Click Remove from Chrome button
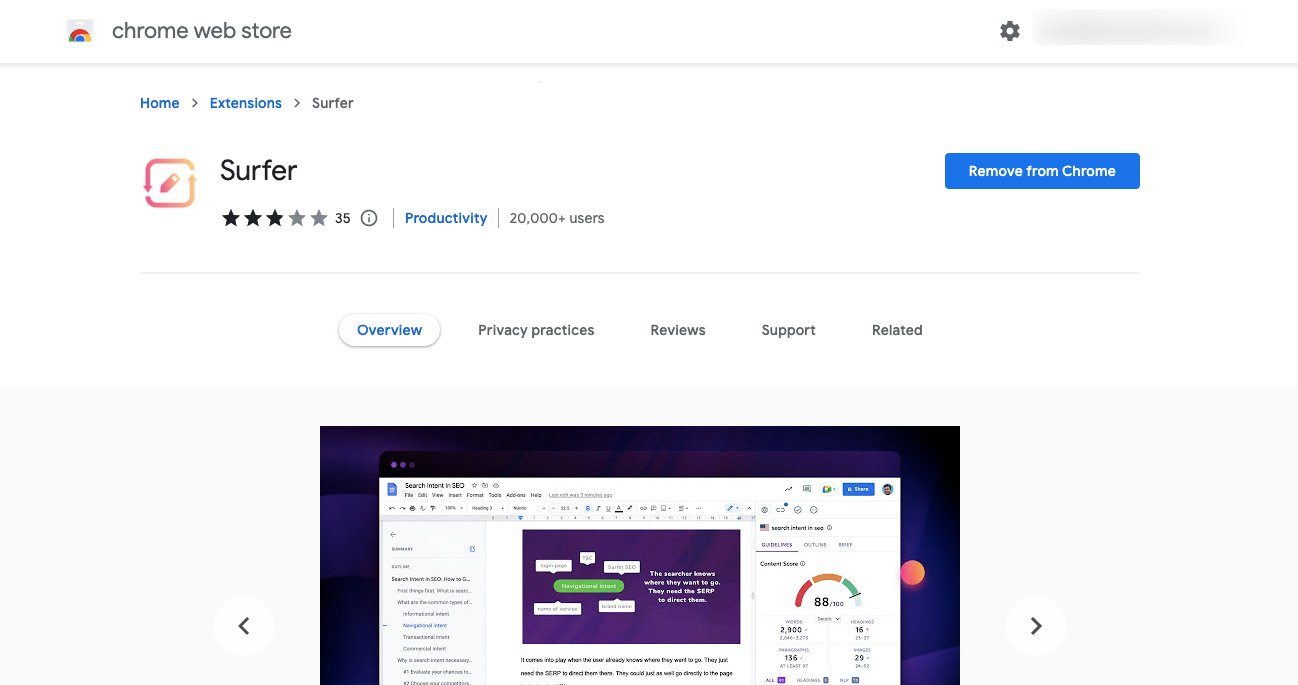This screenshot has width=1298, height=685. (1042, 171)
